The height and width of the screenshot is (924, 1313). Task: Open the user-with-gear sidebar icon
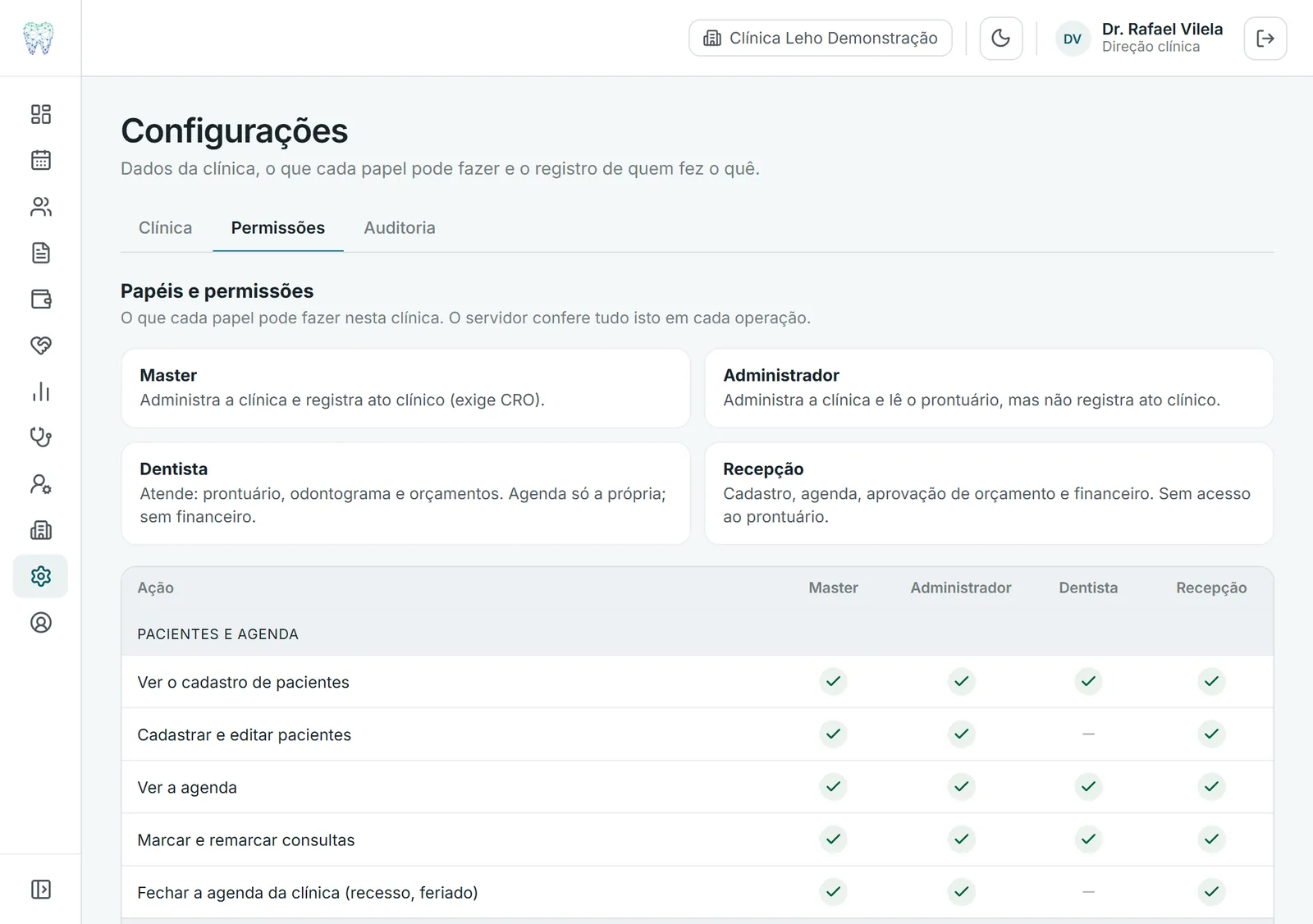coord(40,484)
